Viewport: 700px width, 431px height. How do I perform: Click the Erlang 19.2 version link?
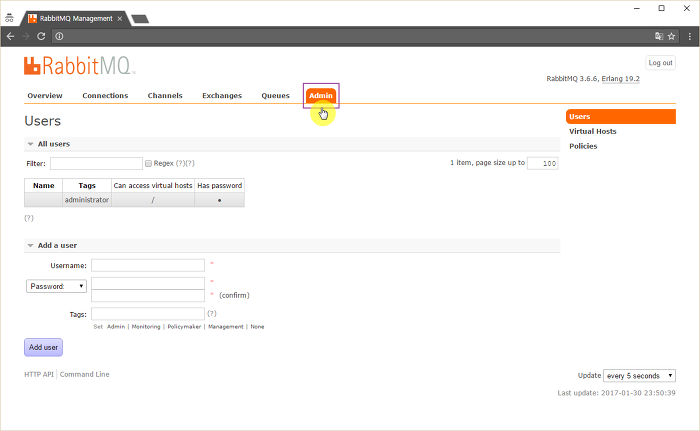[621, 79]
